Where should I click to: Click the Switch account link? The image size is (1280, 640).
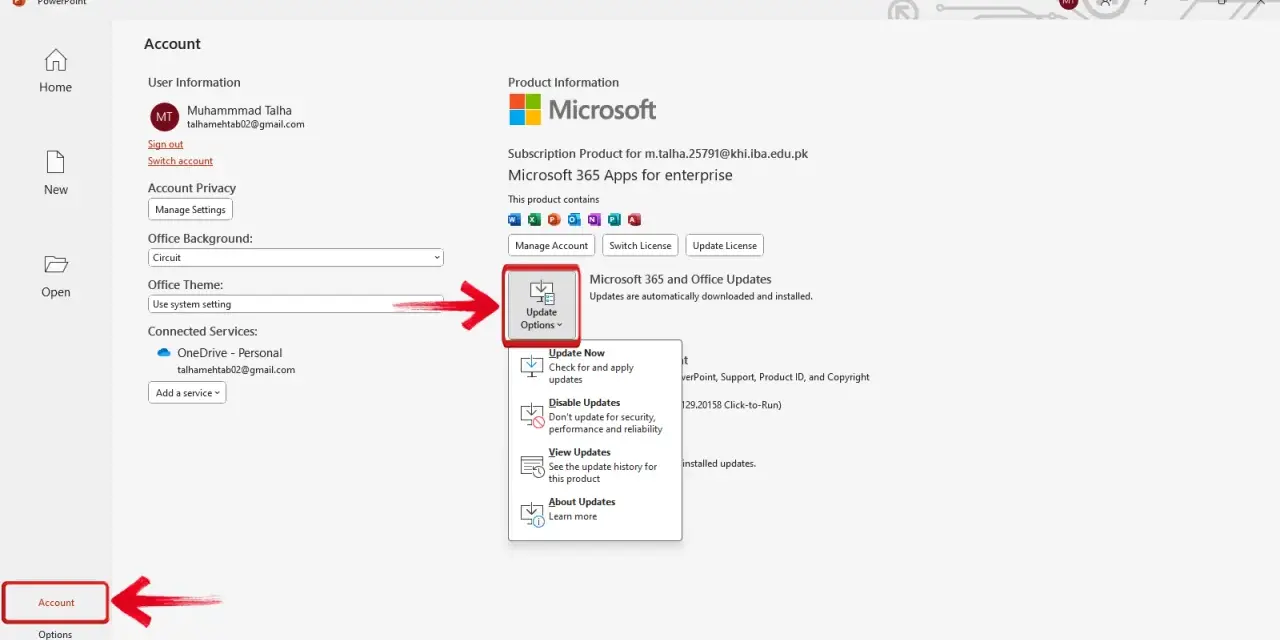(180, 161)
